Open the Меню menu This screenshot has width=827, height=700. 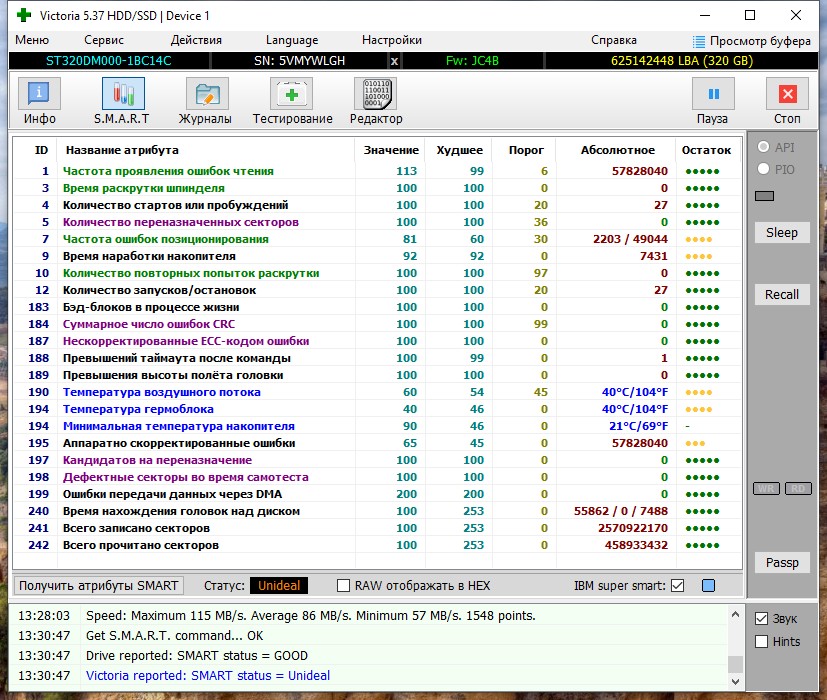(x=32, y=40)
